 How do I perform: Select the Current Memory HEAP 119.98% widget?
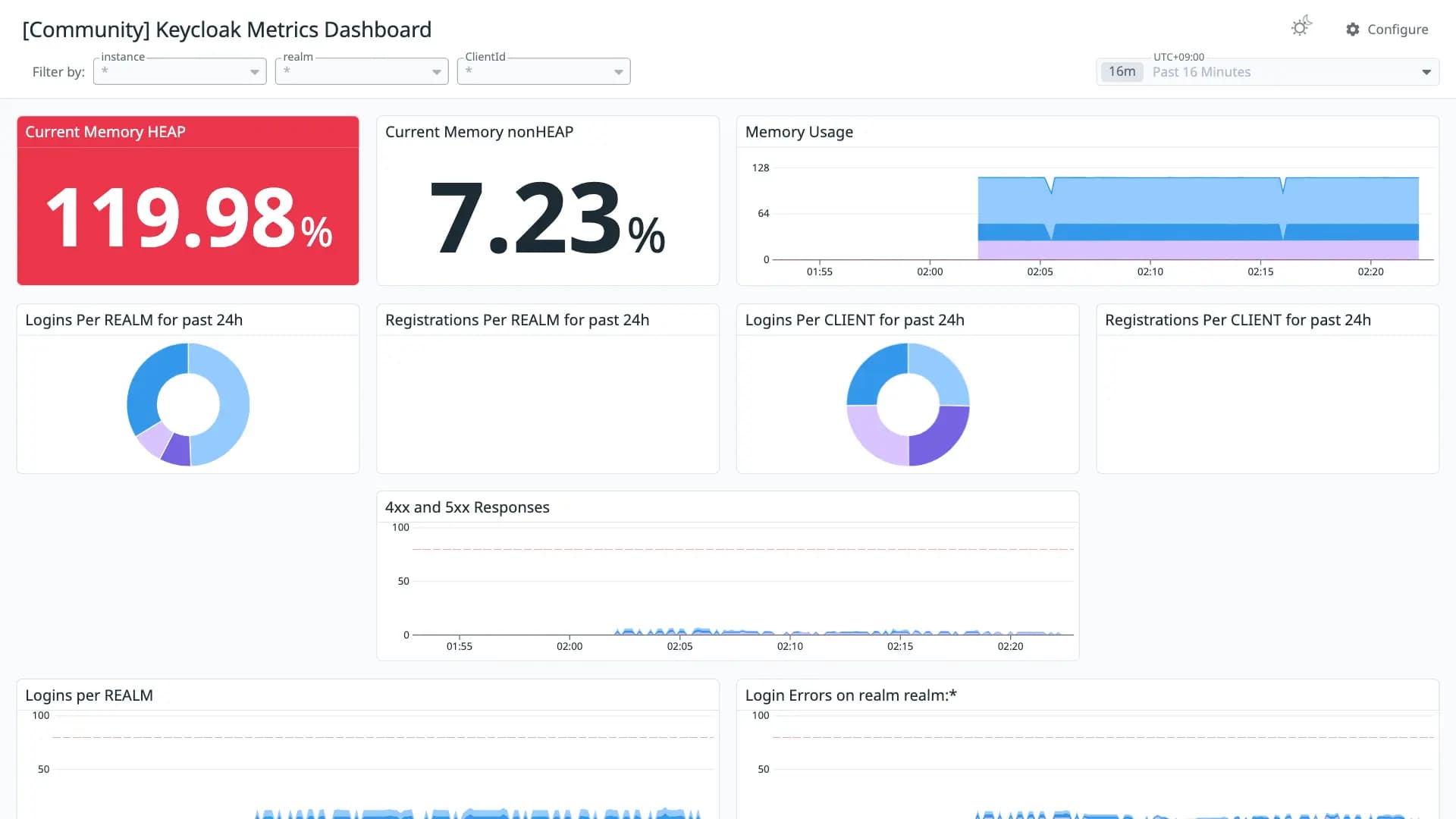(x=188, y=201)
